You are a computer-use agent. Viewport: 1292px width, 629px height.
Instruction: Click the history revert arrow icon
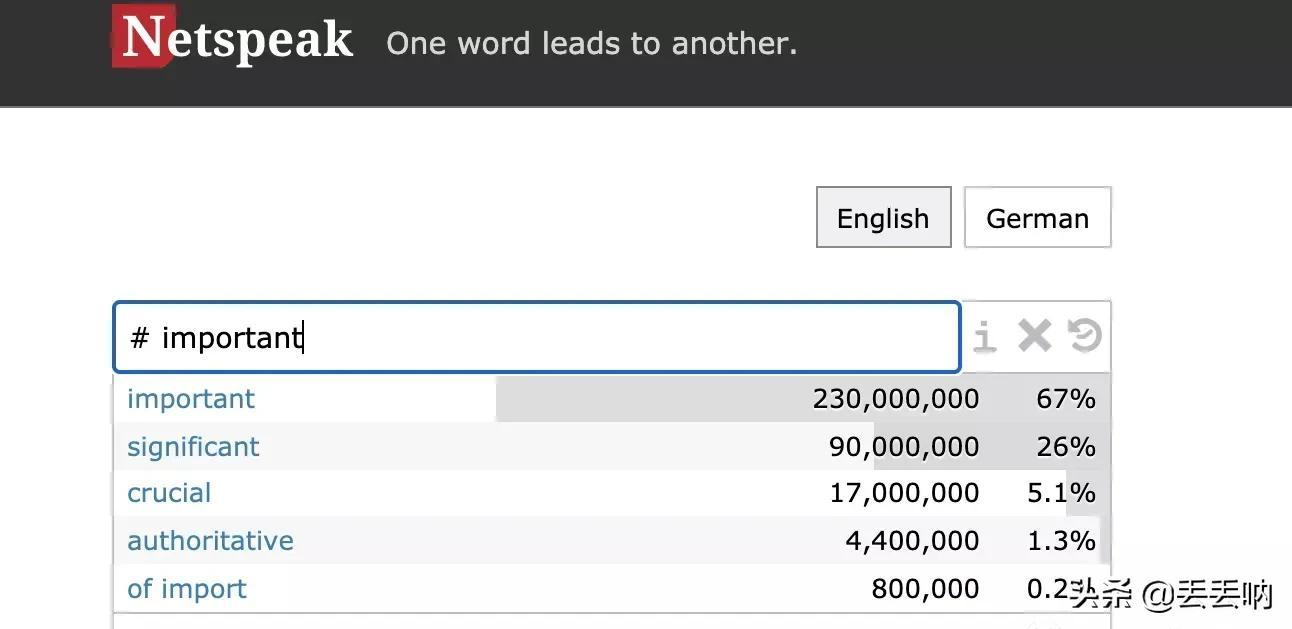click(x=1084, y=336)
